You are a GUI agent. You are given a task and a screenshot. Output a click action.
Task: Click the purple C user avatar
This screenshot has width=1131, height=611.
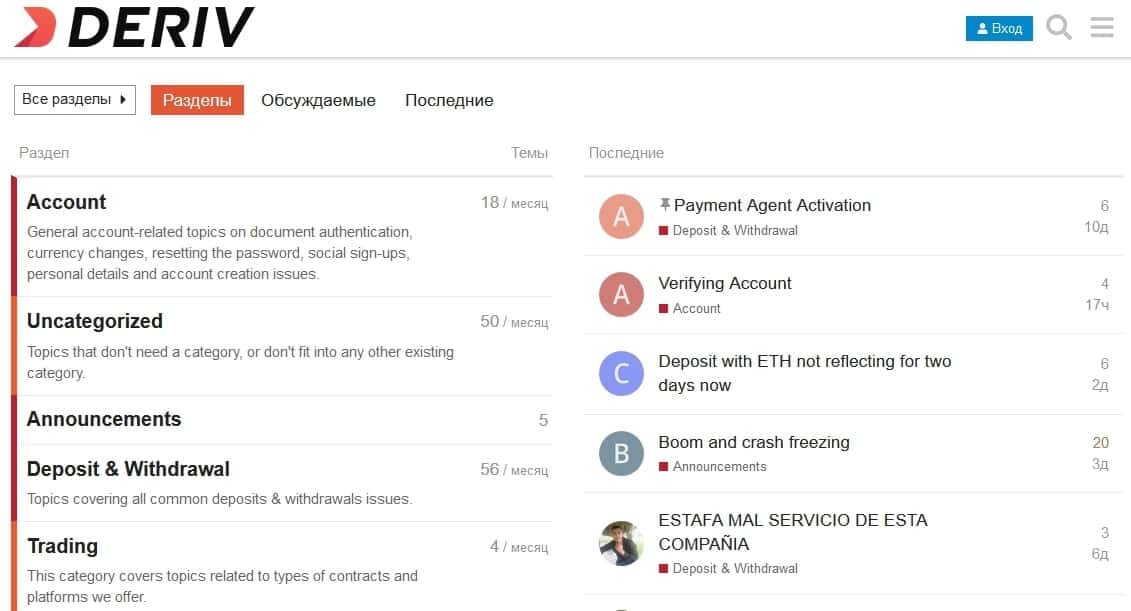pos(621,373)
